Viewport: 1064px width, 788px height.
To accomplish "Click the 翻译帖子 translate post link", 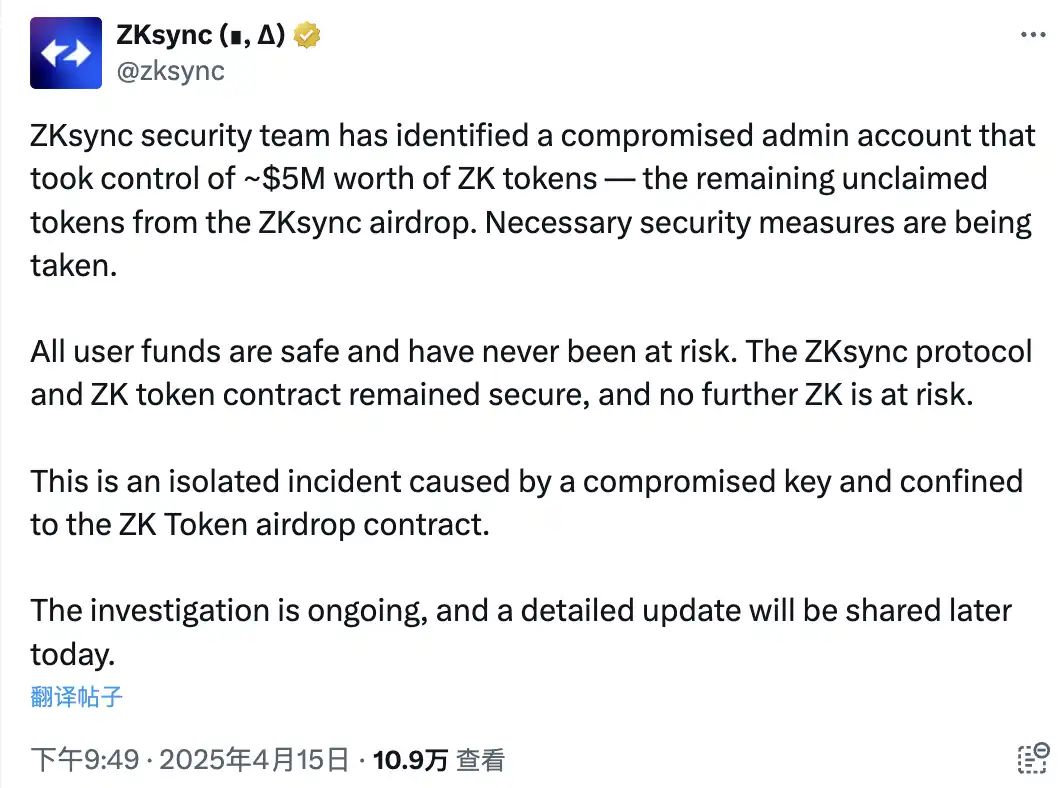I will coord(76,697).
